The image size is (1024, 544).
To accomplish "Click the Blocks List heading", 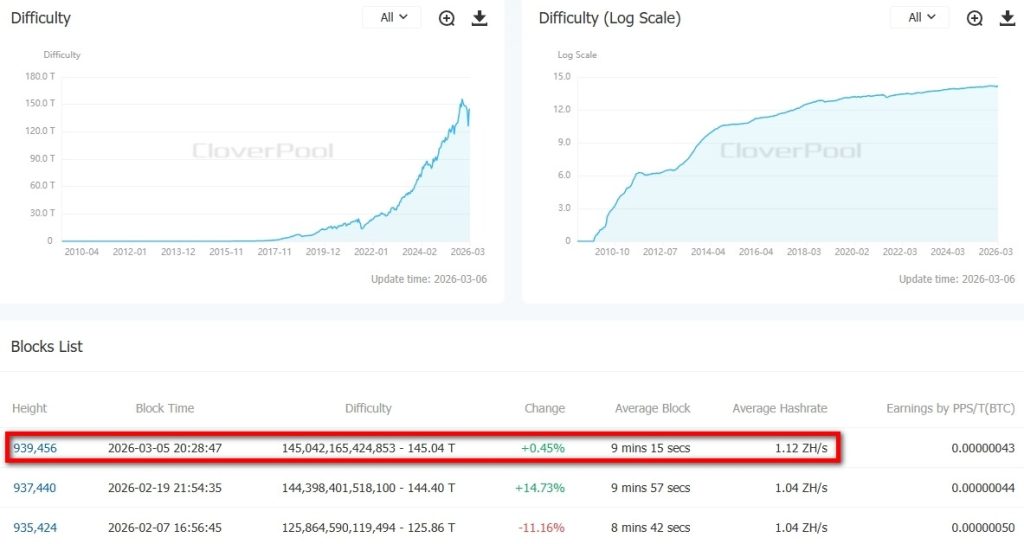I will (47, 347).
